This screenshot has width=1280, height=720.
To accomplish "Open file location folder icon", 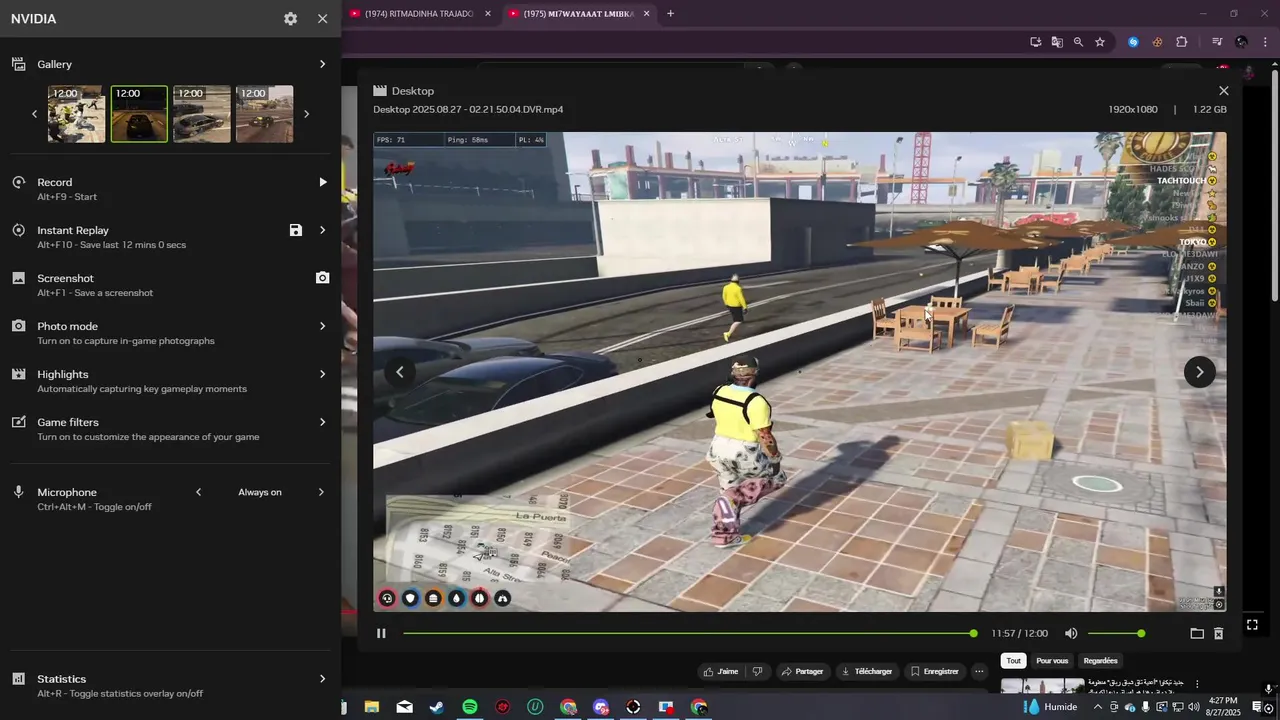I will 1197,633.
